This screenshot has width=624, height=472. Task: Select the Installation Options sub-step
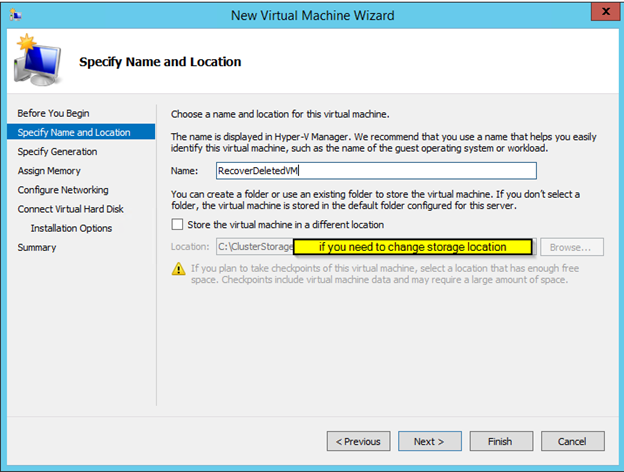71,228
